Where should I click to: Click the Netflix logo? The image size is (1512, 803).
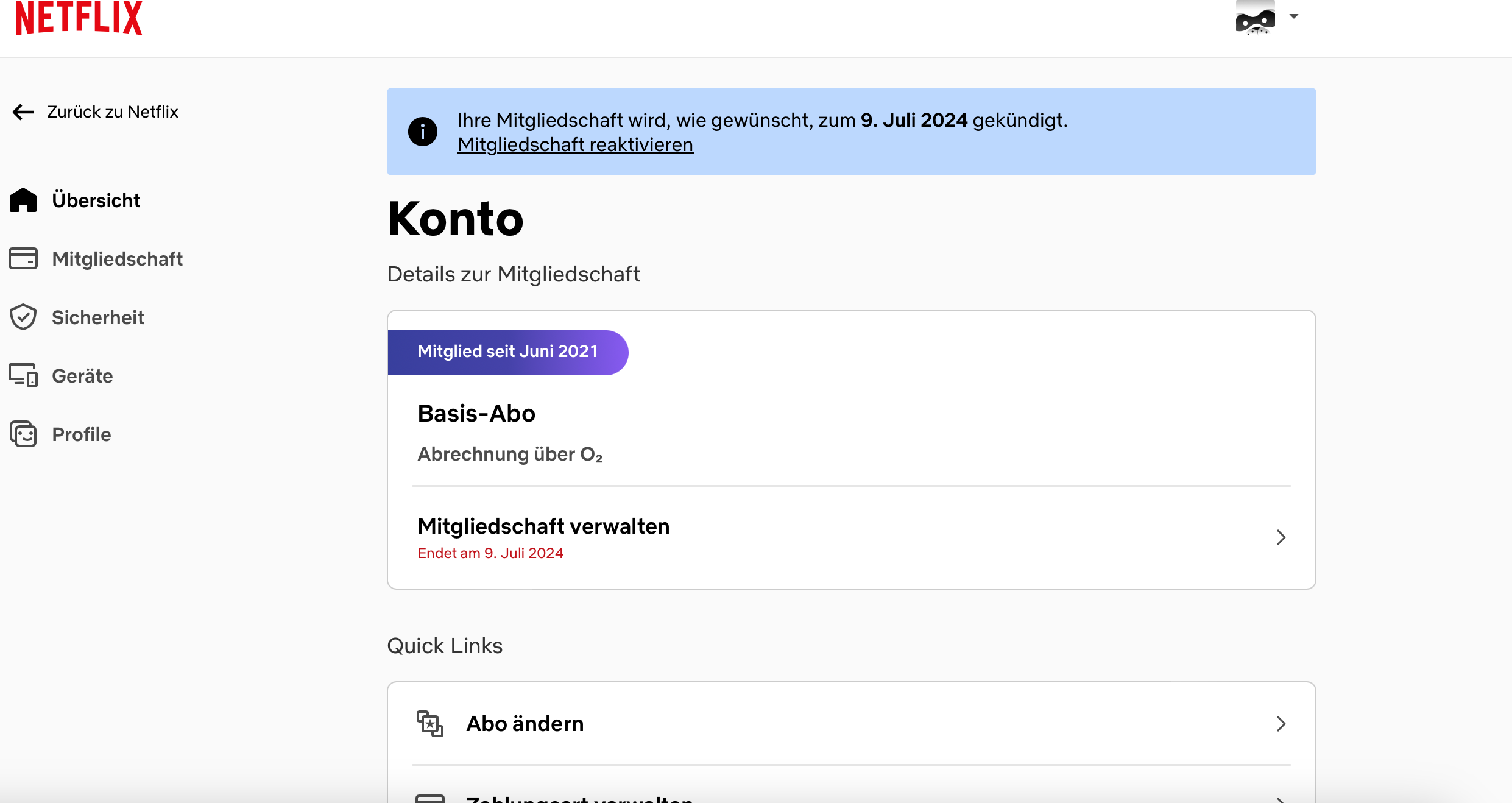coord(79,18)
